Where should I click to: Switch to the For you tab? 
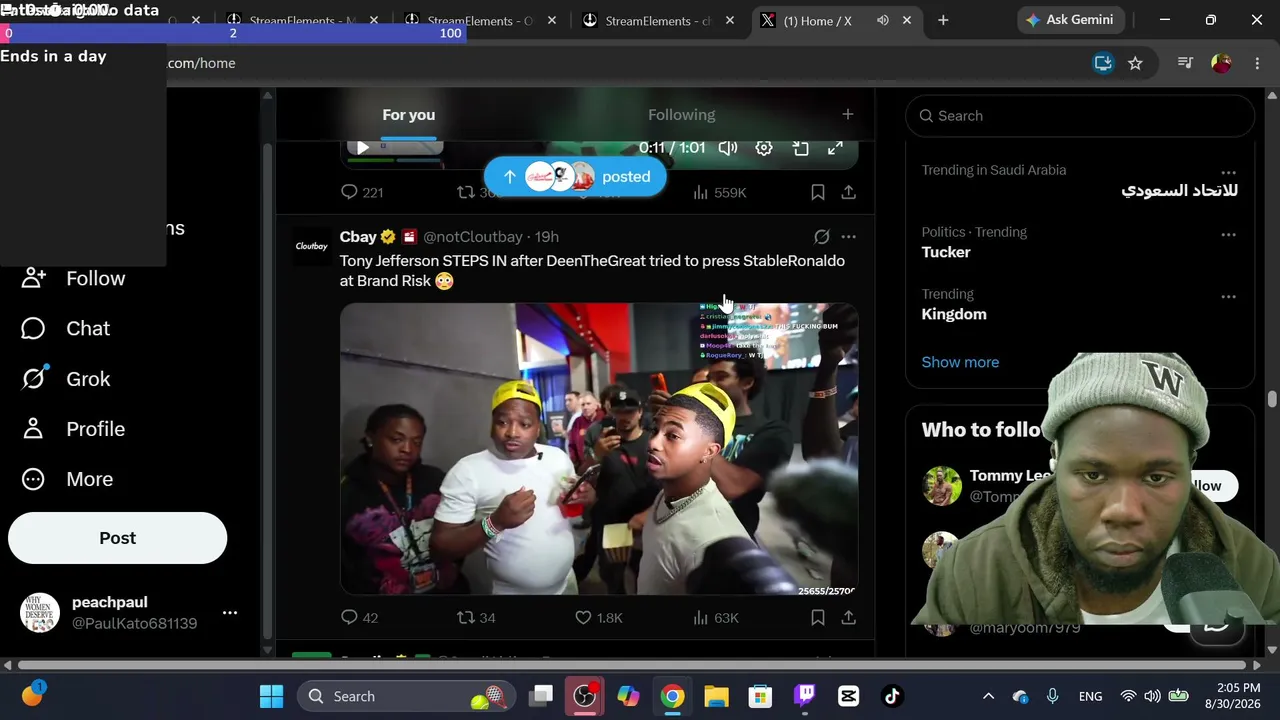(x=408, y=115)
